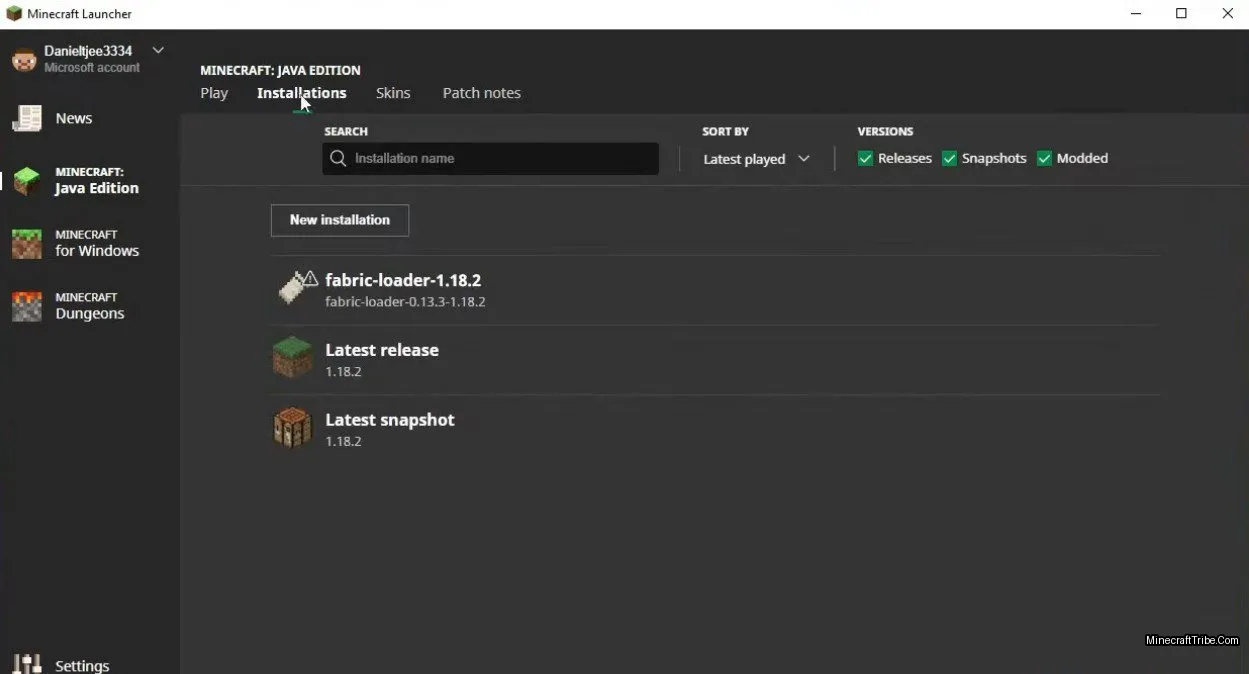Viewport: 1249px width, 674px height.
Task: Close the Minecraft Launcher window
Action: coord(1227,14)
